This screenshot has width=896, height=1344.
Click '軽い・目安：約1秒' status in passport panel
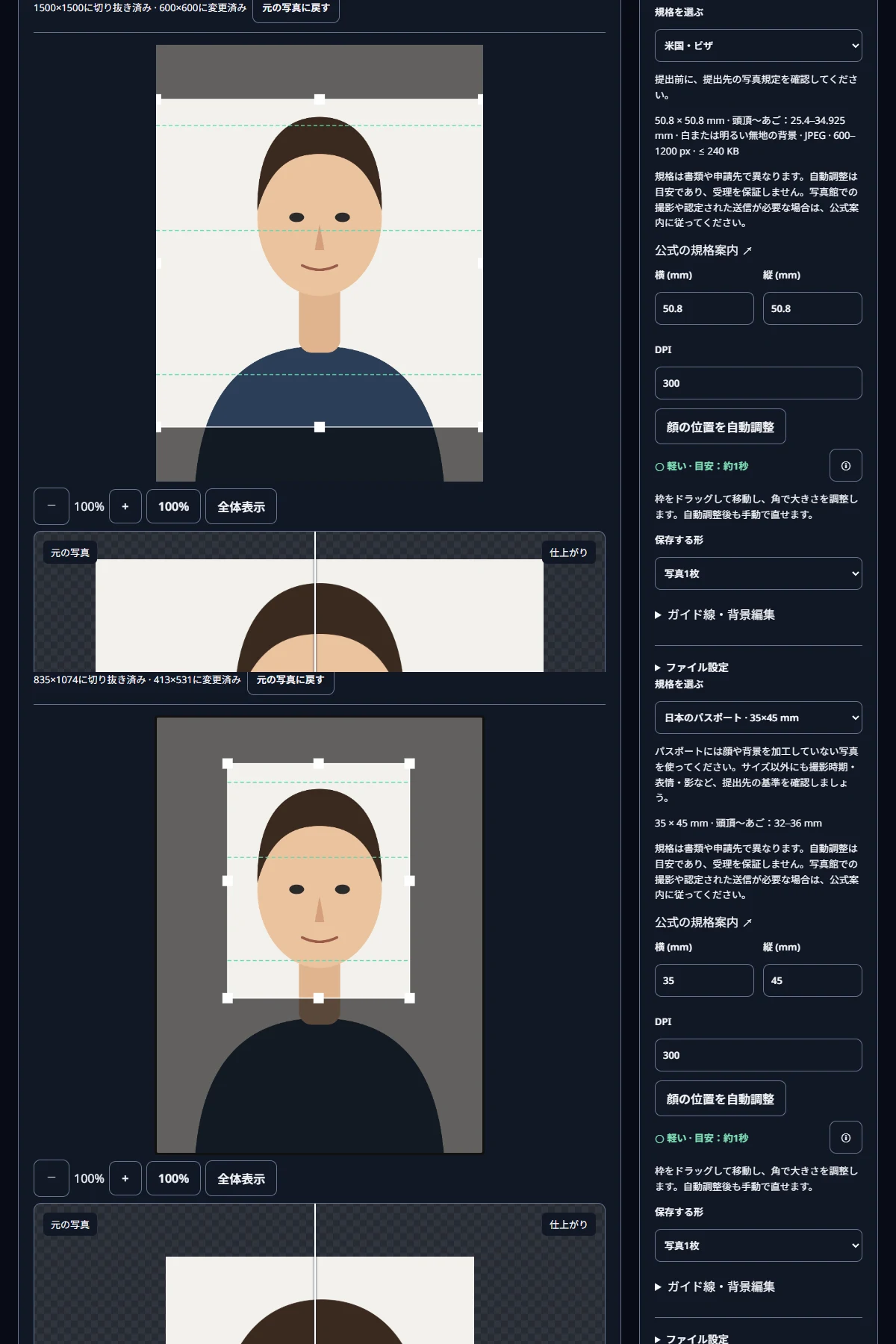(701, 1138)
